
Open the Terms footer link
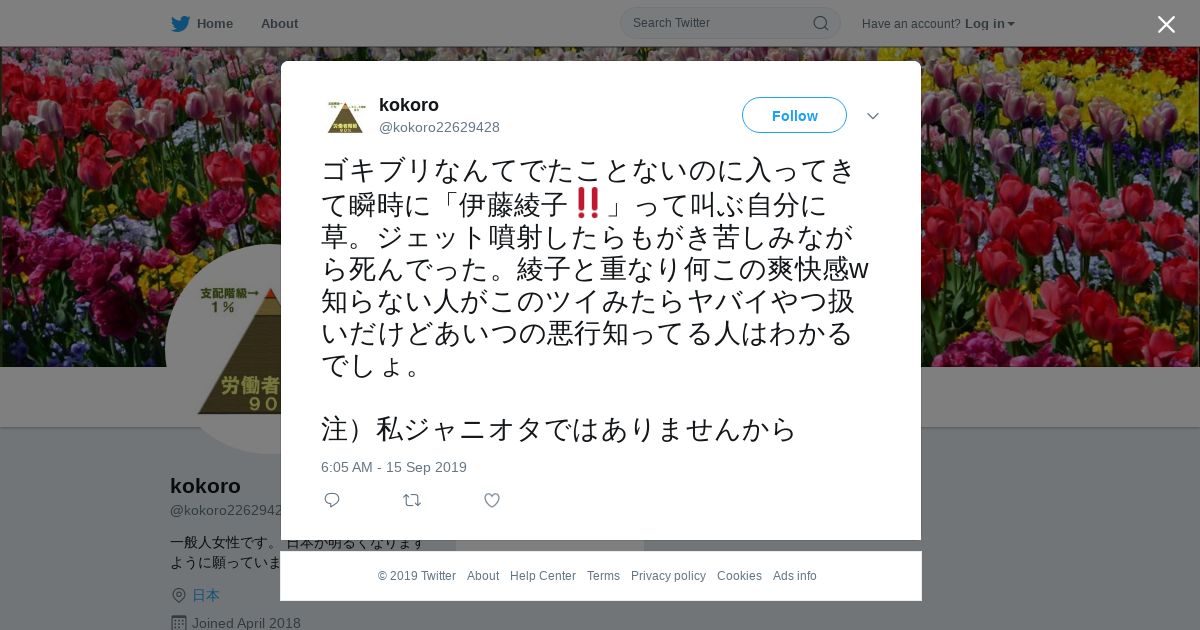coord(603,576)
